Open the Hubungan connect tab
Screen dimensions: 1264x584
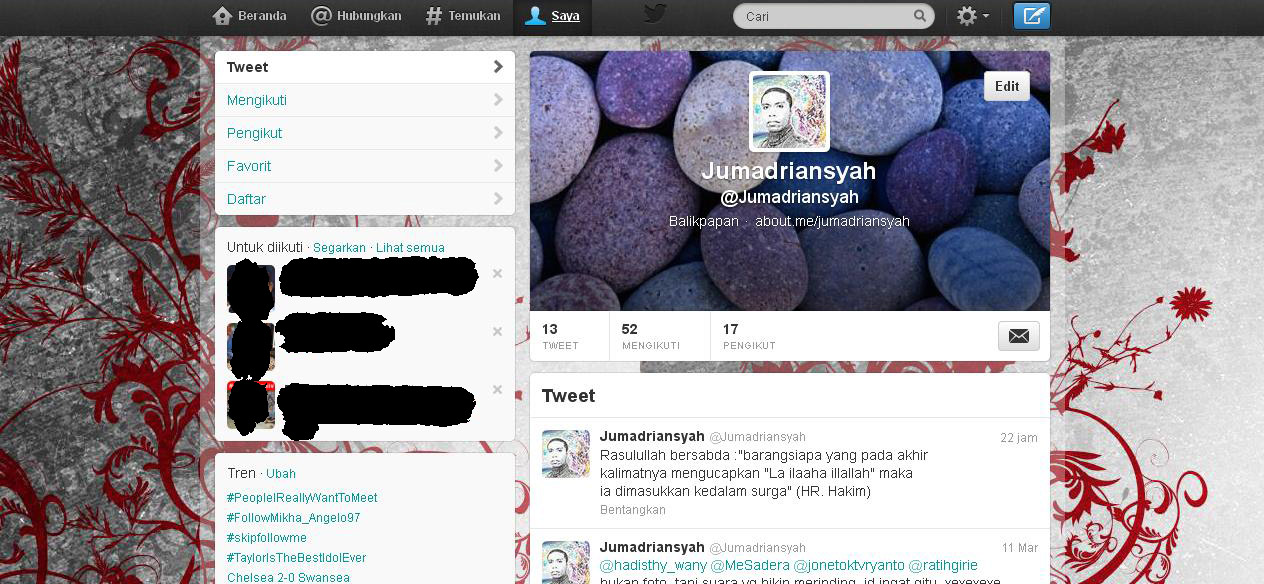(x=356, y=16)
